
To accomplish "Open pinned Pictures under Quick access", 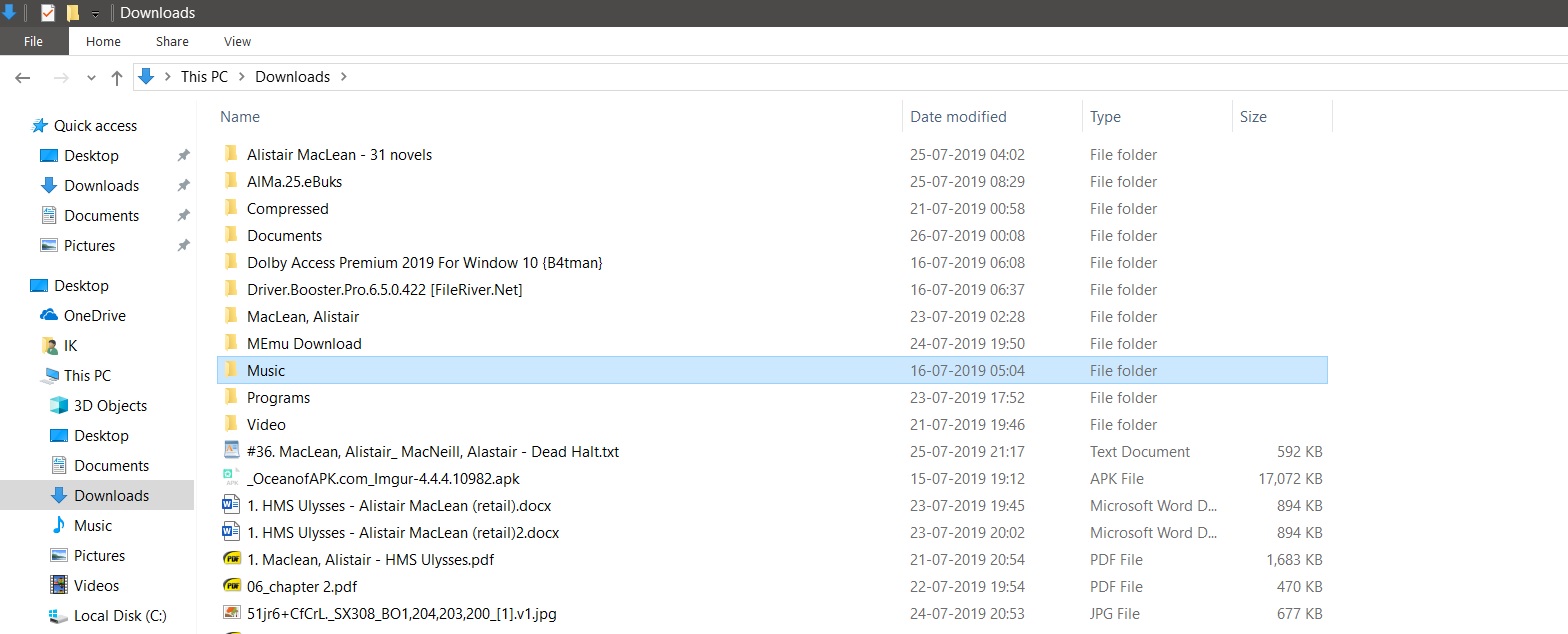I will [x=89, y=246].
